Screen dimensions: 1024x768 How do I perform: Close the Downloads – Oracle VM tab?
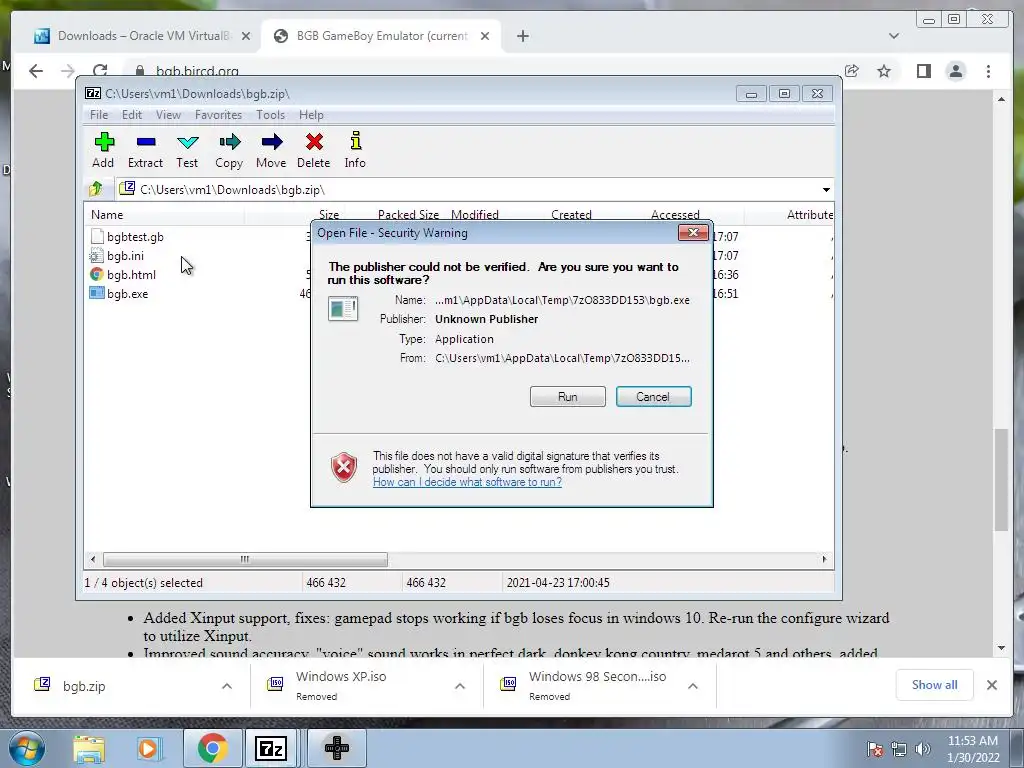click(246, 36)
